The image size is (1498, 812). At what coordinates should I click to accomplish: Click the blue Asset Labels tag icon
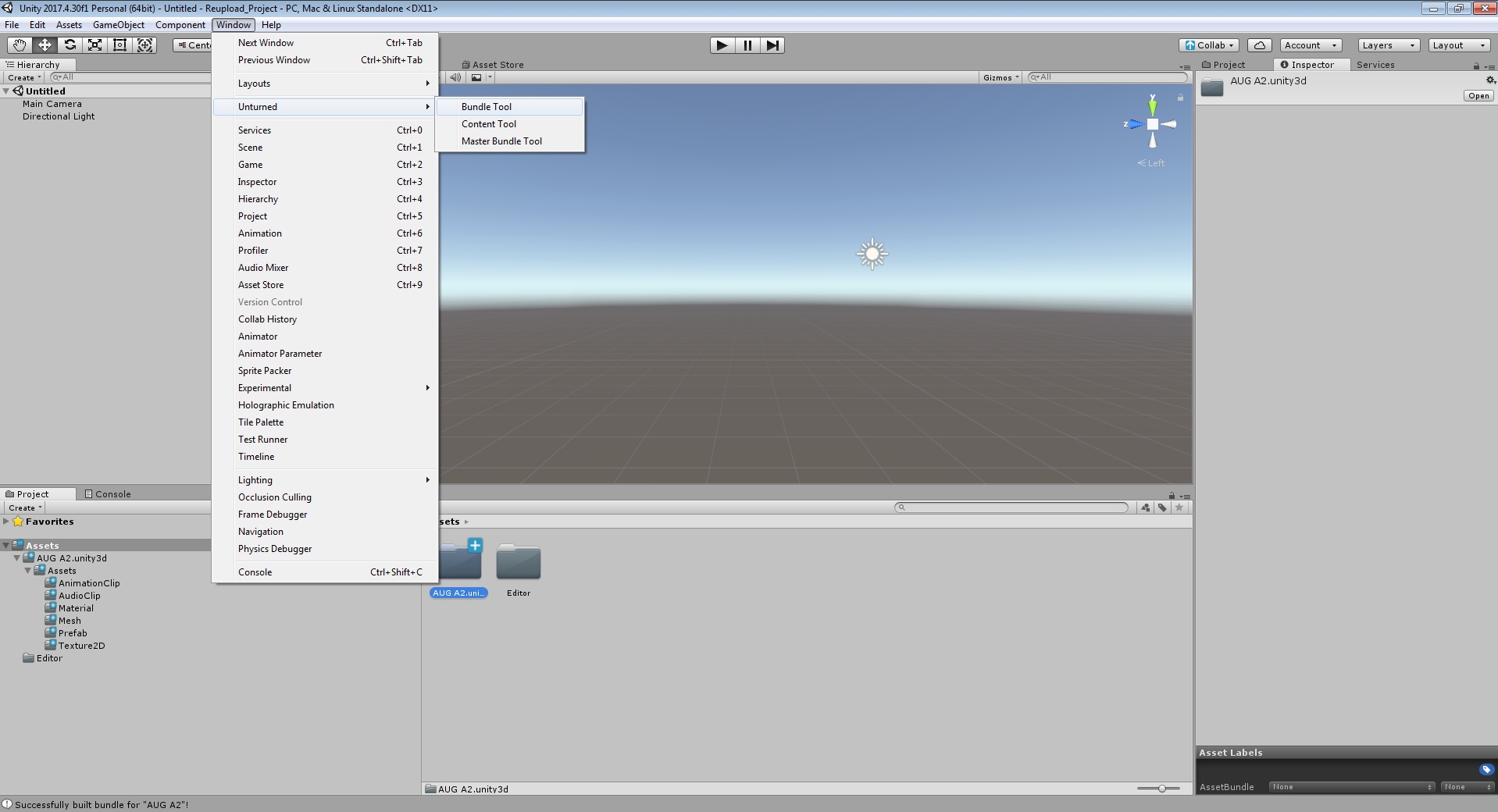point(1486,769)
